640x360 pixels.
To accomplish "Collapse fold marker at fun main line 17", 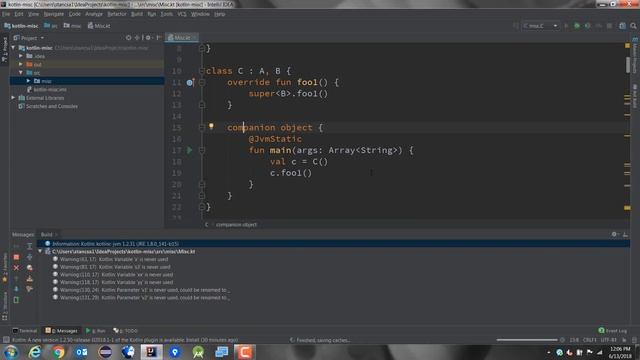I will 202,150.
